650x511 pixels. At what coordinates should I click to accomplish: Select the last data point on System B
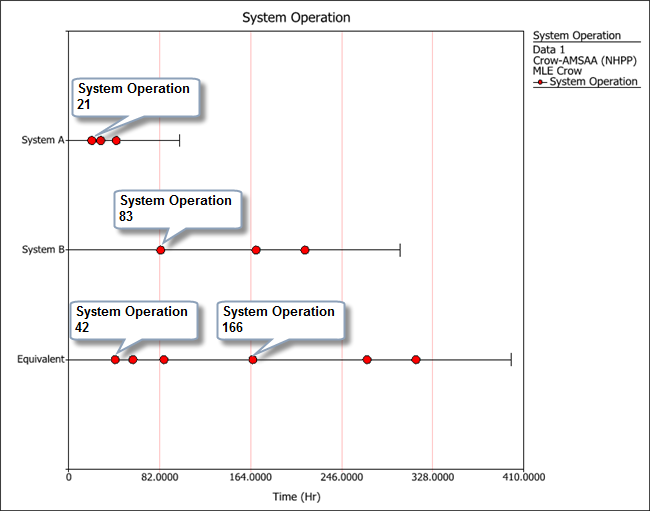pyautogui.click(x=305, y=250)
